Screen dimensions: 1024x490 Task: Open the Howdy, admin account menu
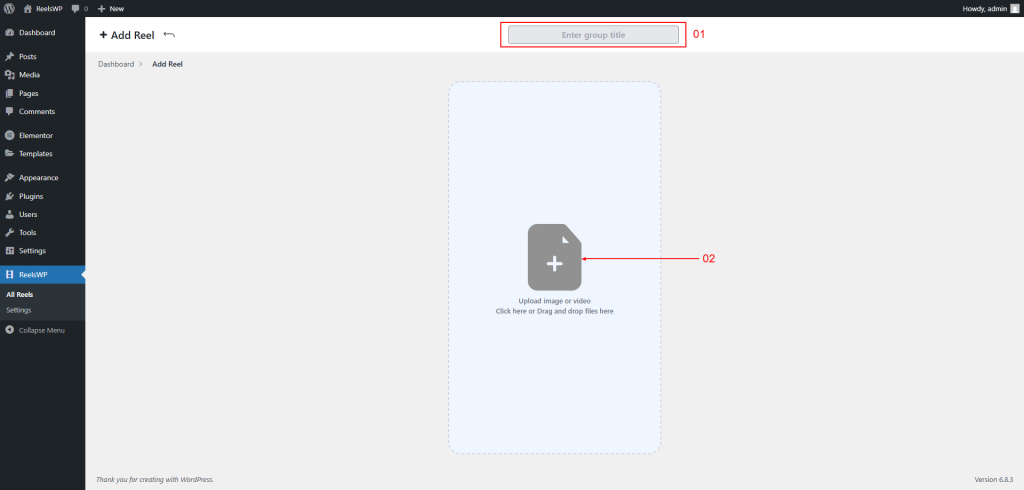point(983,8)
